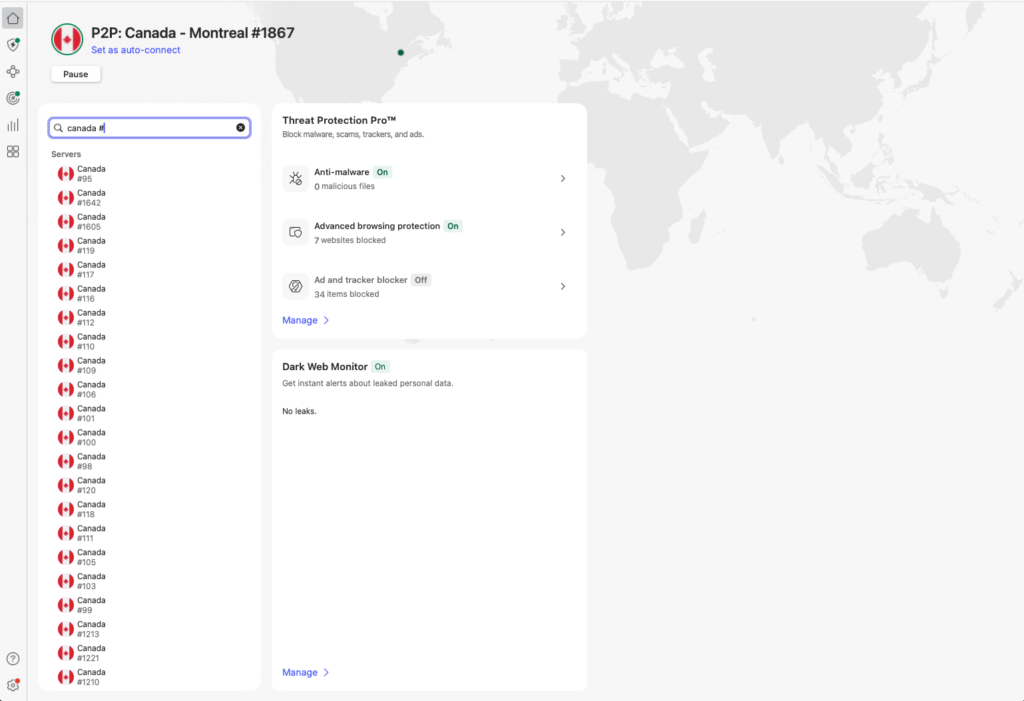Click Advanced browsing protection On badge
This screenshot has width=1024, height=701.
coord(453,226)
